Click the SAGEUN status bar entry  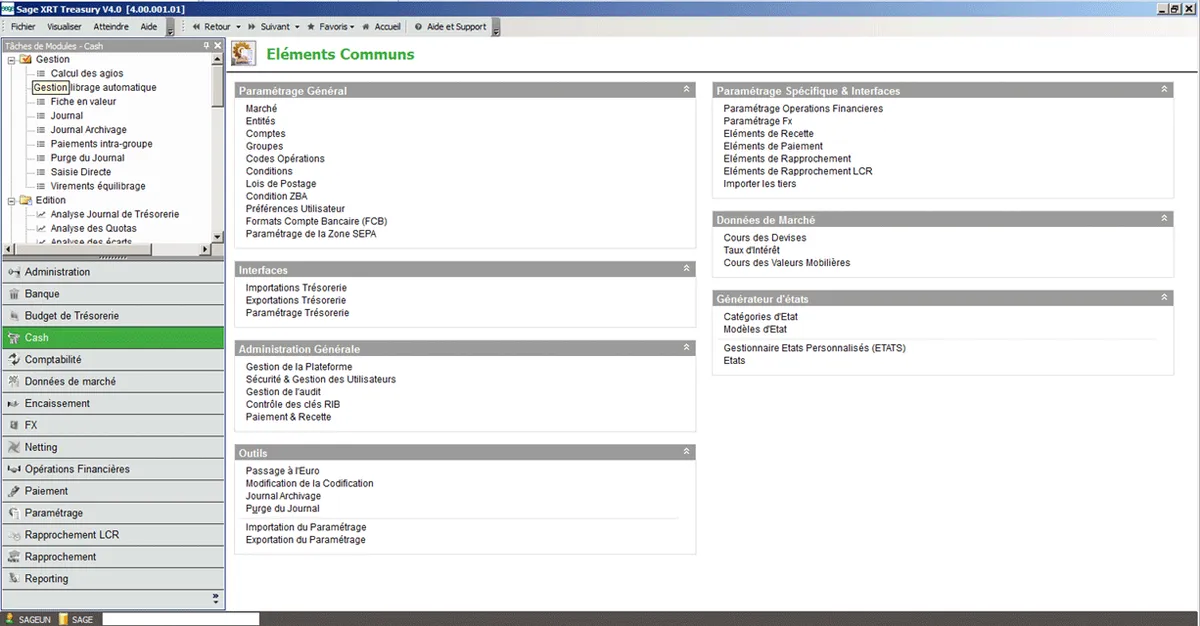tap(29, 619)
